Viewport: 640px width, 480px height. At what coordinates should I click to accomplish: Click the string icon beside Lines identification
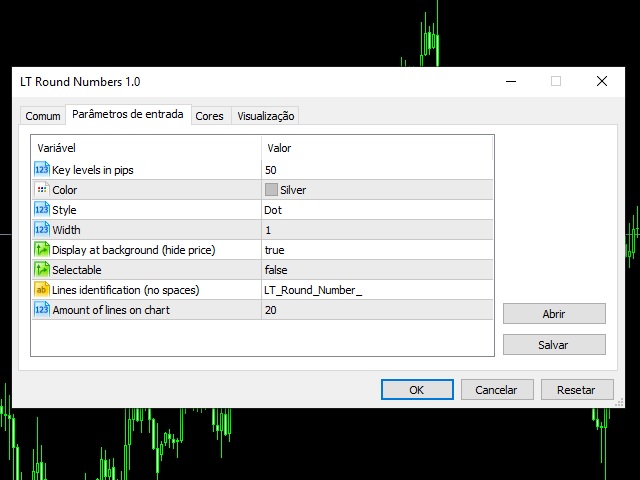click(x=42, y=290)
